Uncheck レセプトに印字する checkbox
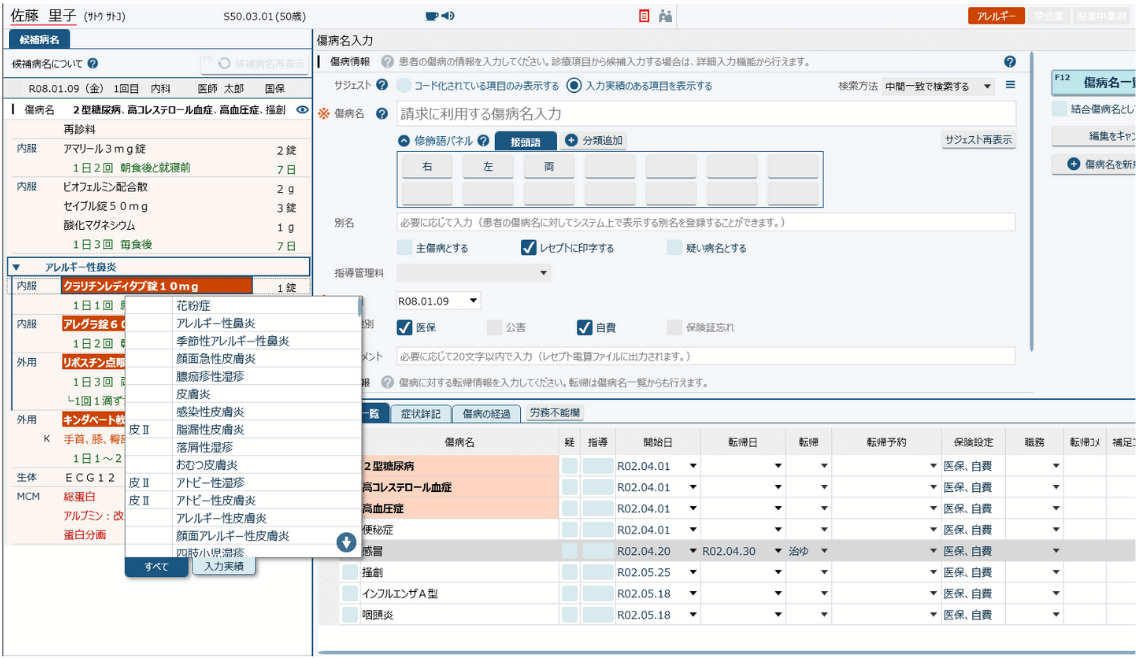Viewport: 1136px width, 658px height. (529, 248)
